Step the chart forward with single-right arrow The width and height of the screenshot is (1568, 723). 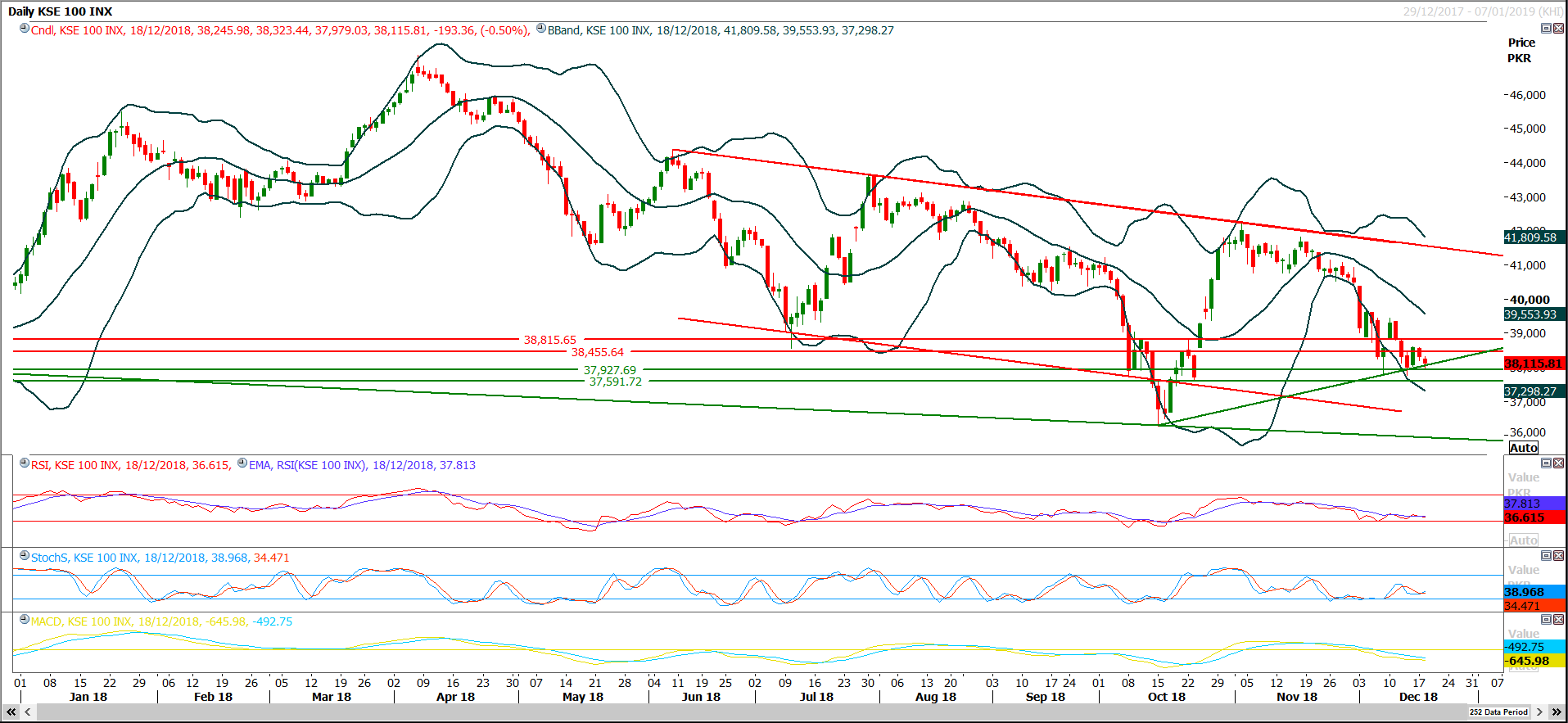coord(1539,712)
